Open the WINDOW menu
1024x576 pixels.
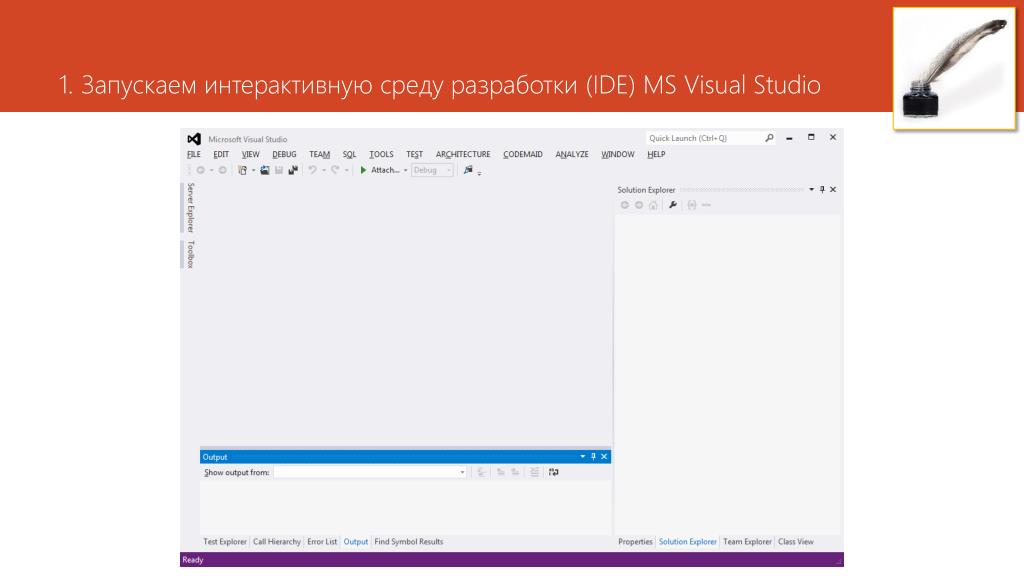coord(618,155)
